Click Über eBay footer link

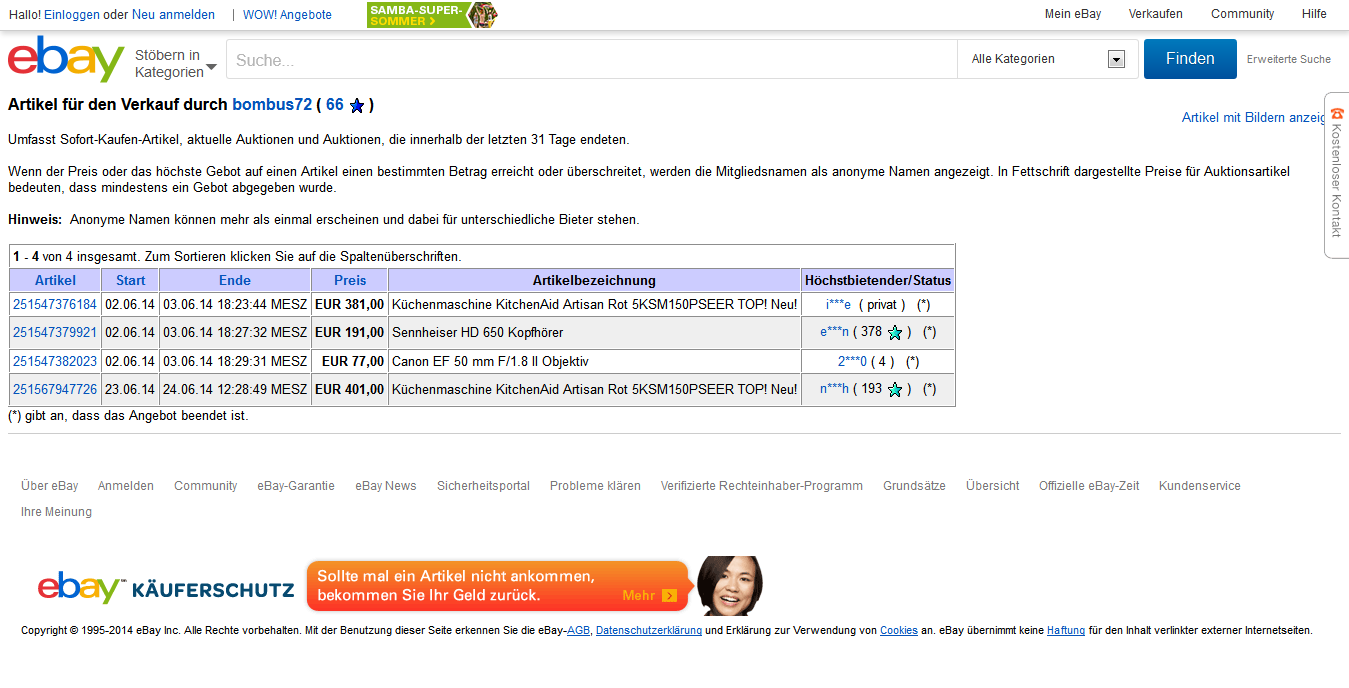pyautogui.click(x=50, y=486)
